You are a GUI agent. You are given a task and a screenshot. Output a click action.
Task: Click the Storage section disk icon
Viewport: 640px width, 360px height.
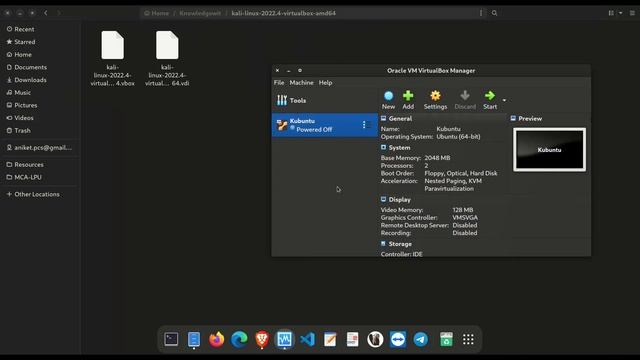383,244
